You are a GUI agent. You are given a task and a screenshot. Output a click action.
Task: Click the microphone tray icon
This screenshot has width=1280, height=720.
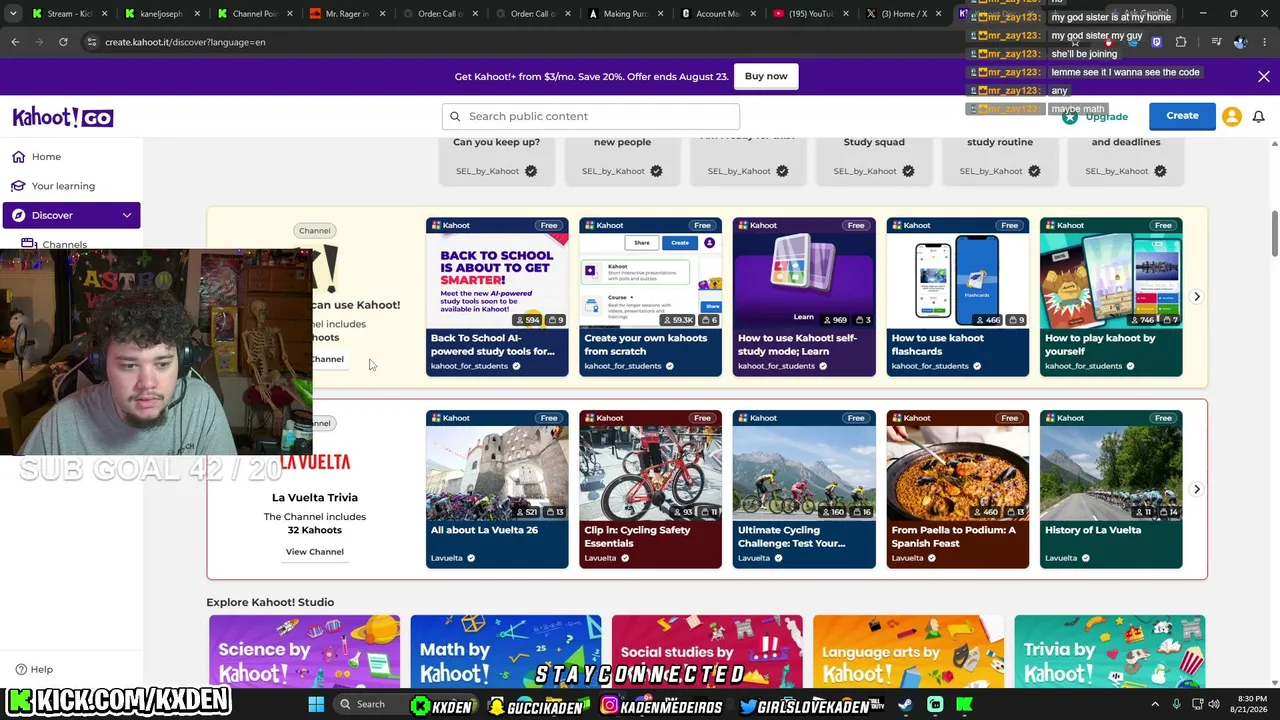pyautogui.click(x=1176, y=704)
